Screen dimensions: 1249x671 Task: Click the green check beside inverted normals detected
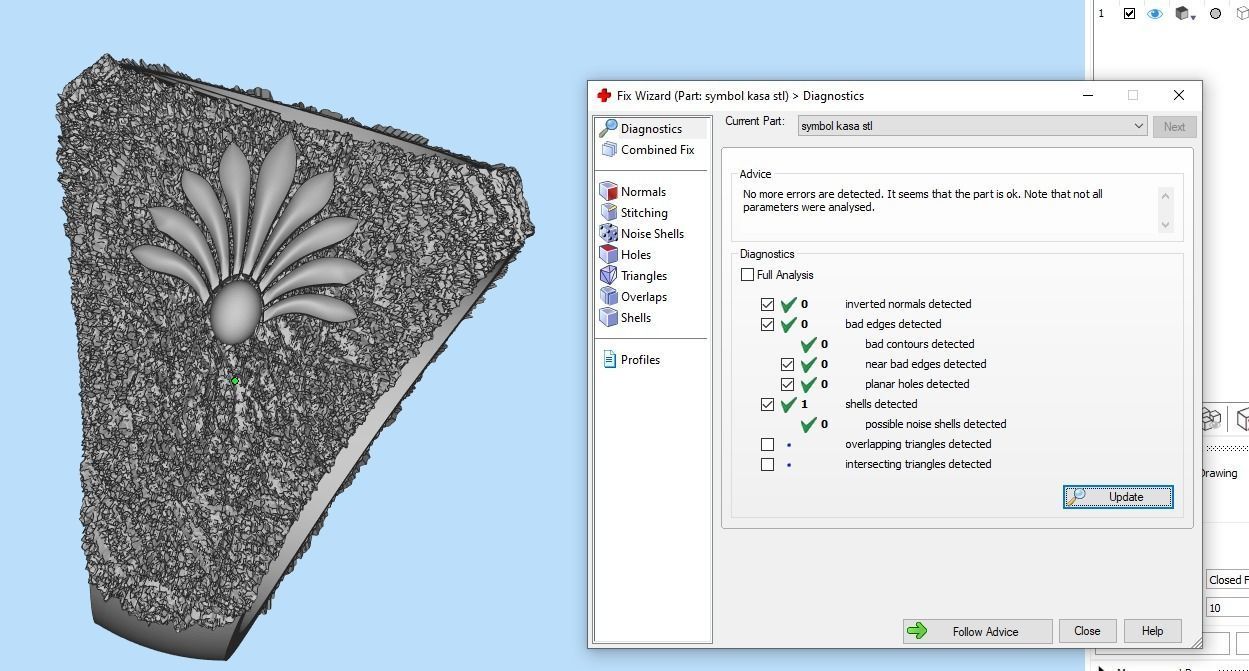[788, 304]
